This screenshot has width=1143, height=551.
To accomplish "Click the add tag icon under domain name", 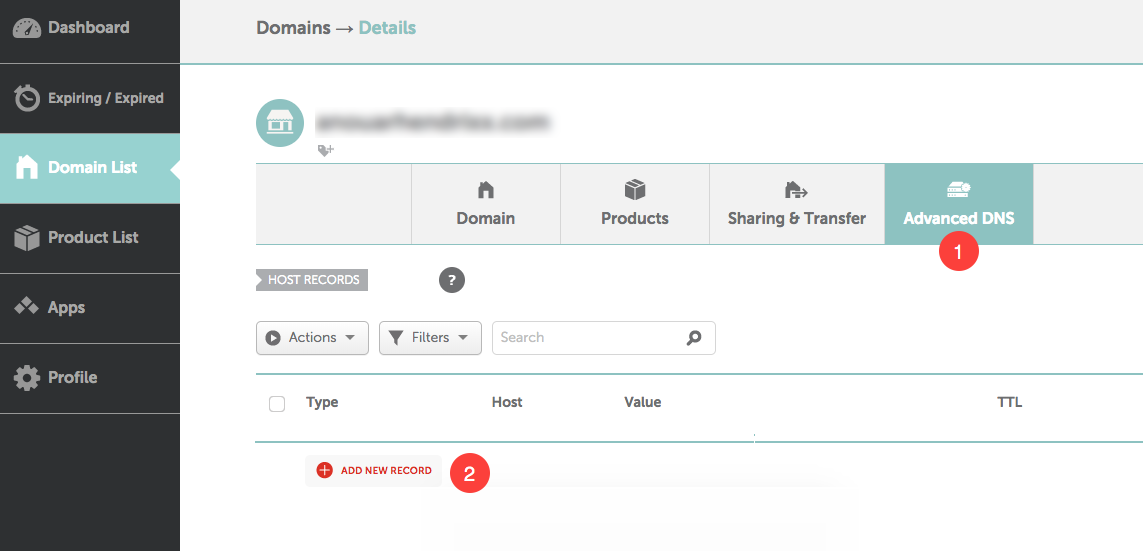I will [326, 150].
